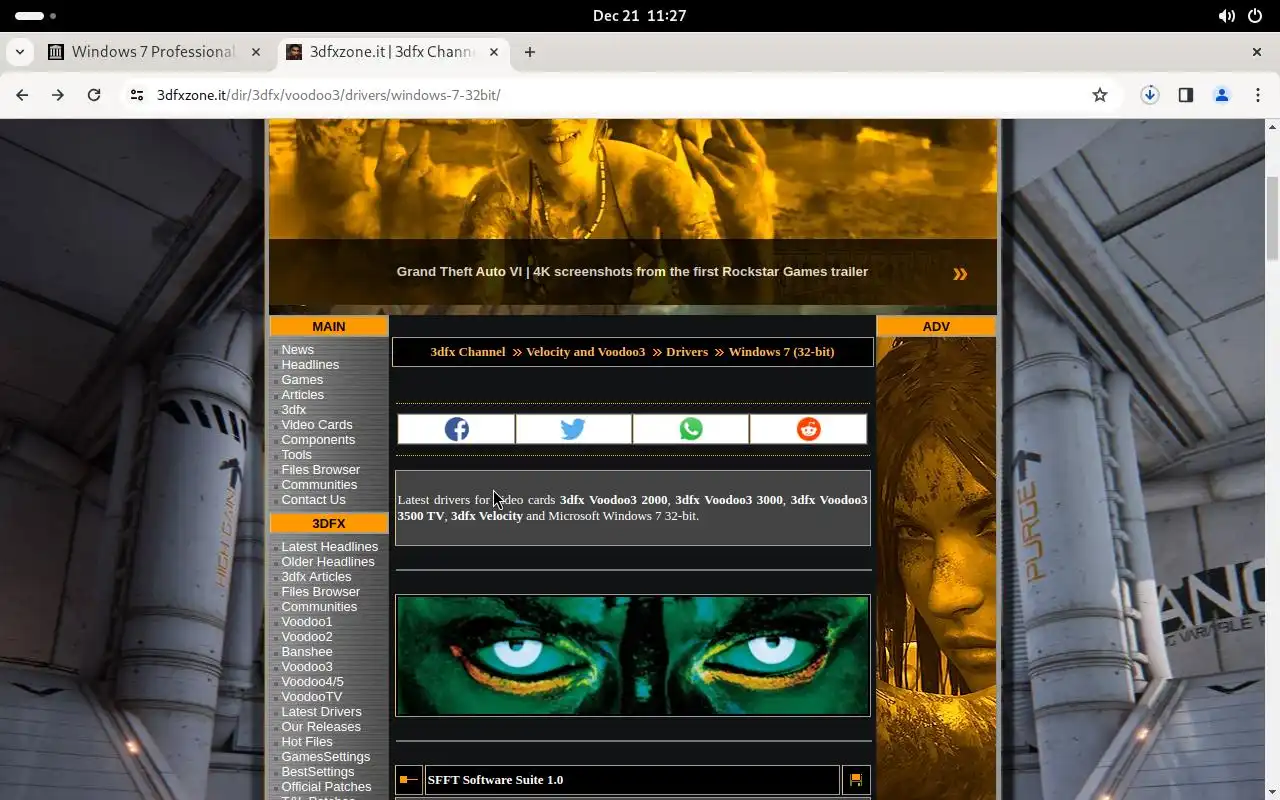Open Windows 7 (32-bit) breadcrumb
The height and width of the screenshot is (800, 1280).
pos(781,352)
